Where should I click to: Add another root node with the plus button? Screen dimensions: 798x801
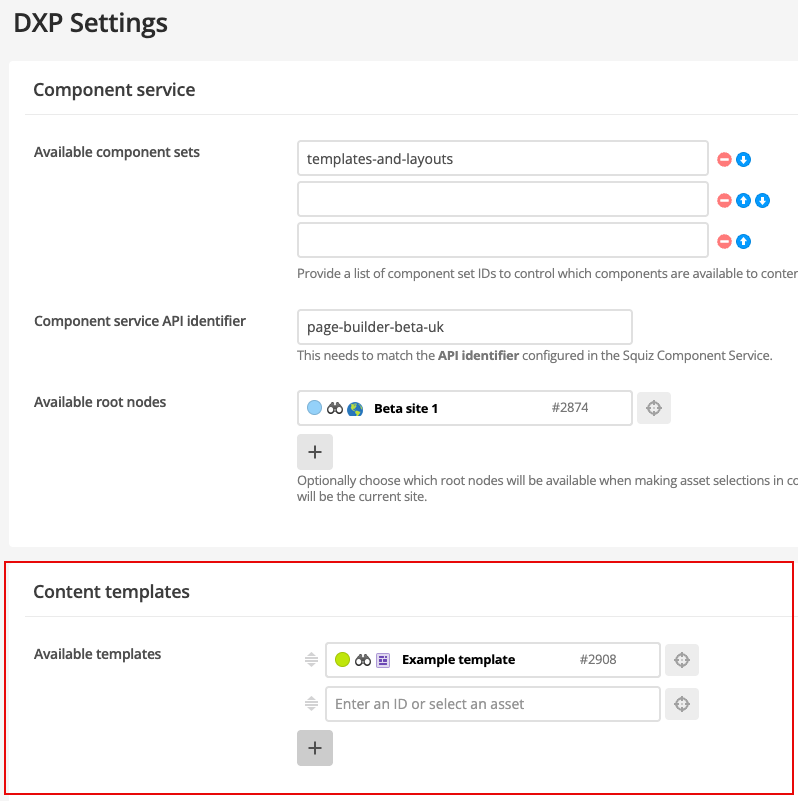(x=315, y=452)
